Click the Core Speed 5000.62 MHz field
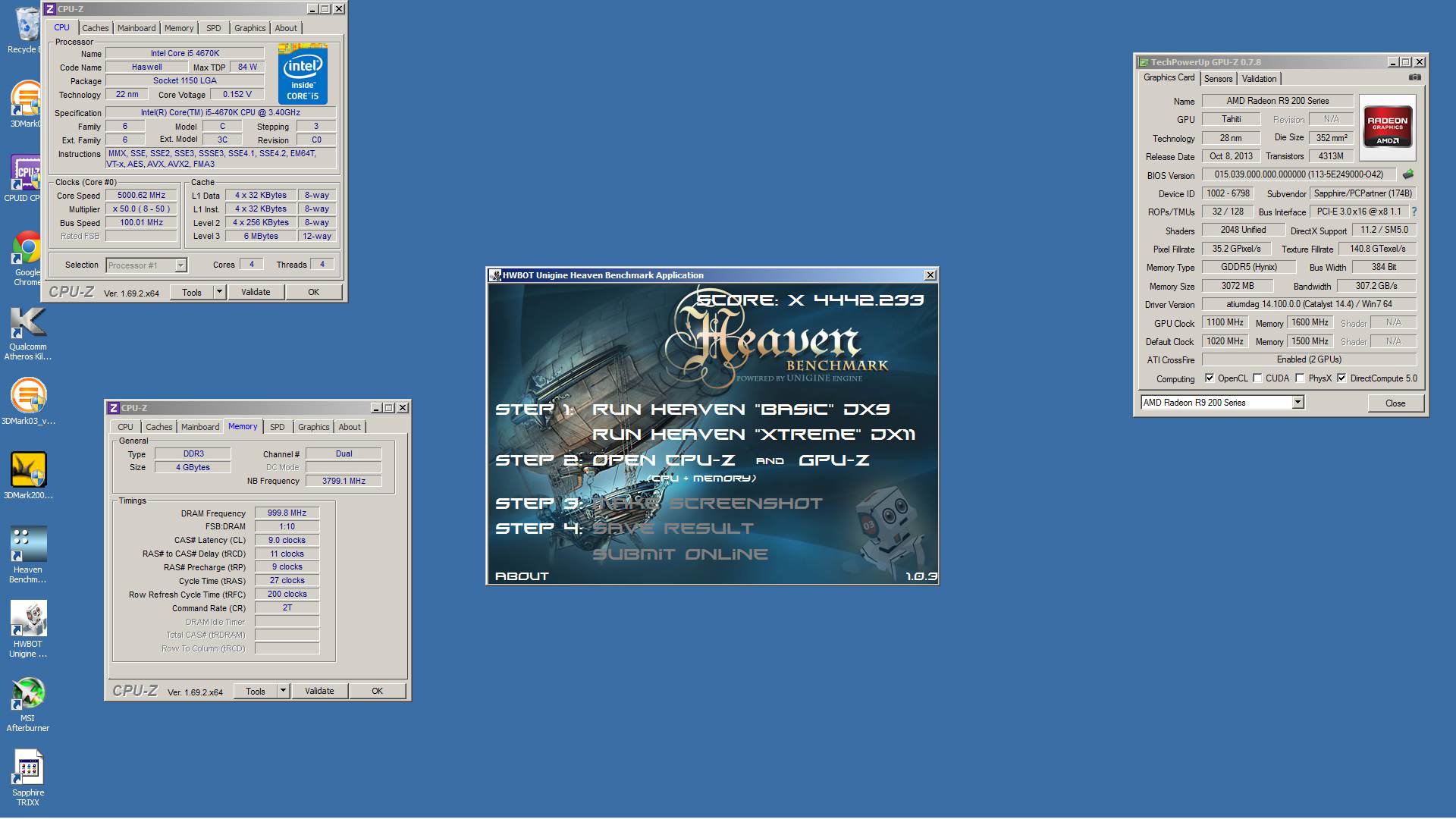Screen dimensions: 1456x819 click(142, 196)
